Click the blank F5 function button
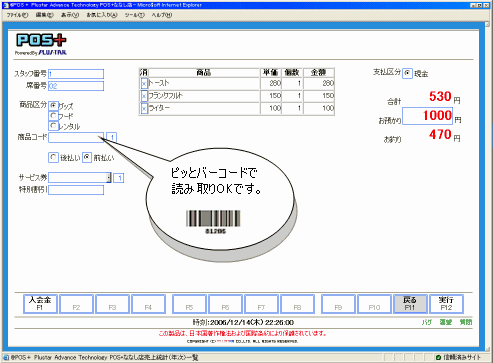Image resolution: width=493 pixels, height=363 pixels. [189, 304]
